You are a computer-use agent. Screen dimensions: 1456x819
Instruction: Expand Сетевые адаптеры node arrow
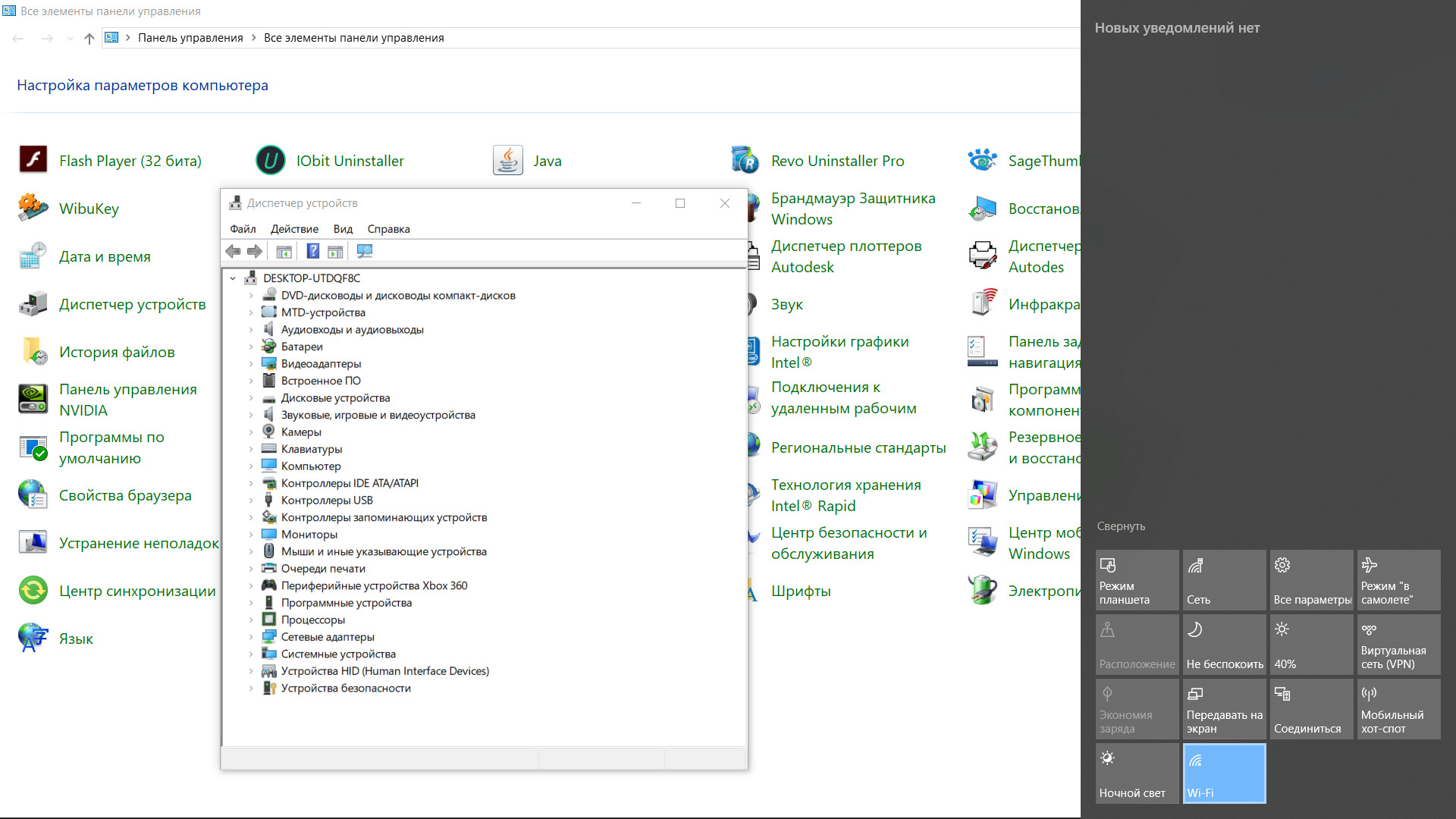pyautogui.click(x=251, y=637)
